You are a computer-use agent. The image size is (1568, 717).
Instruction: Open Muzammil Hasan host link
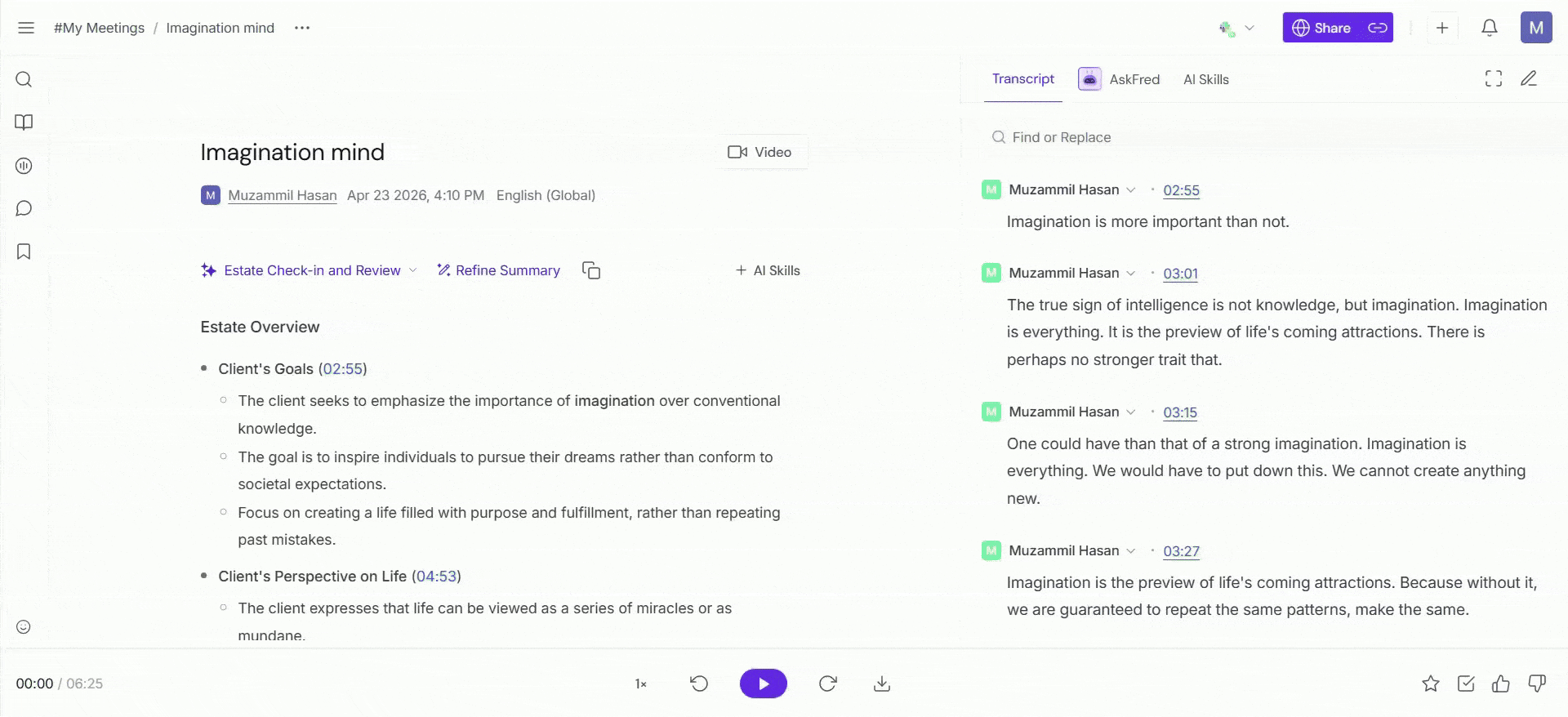point(282,195)
